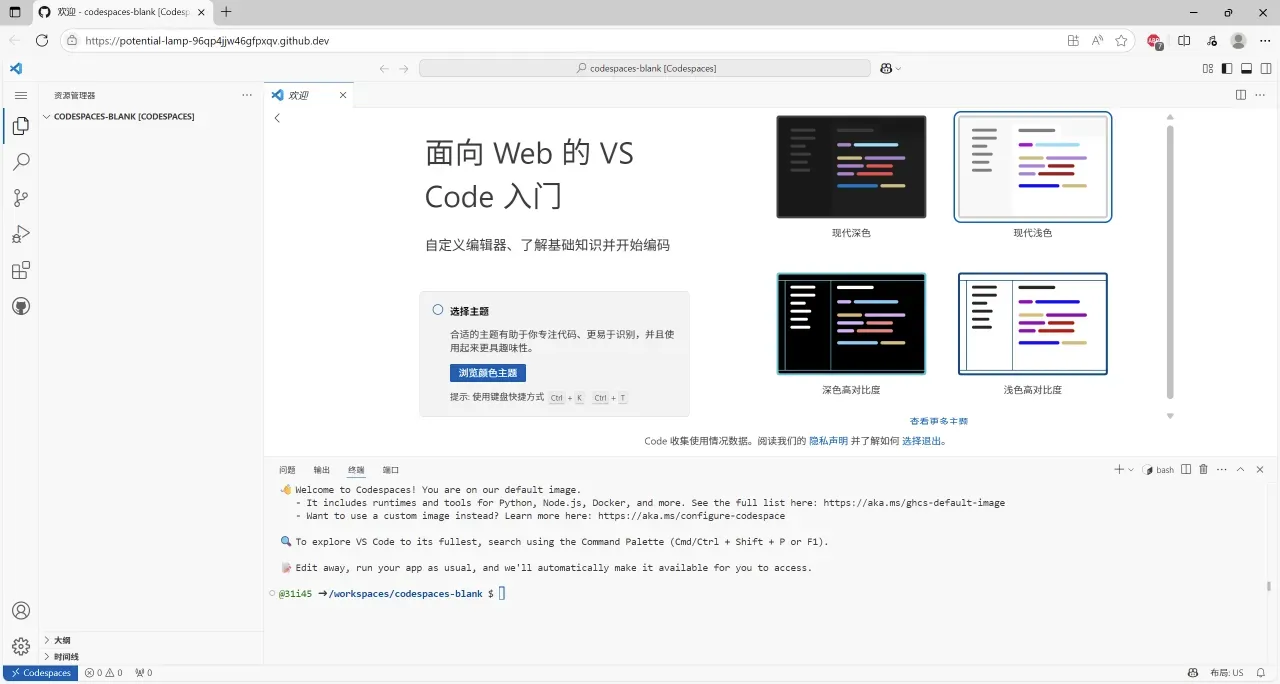Viewport: 1280px width, 684px height.
Task: Click the Copilot status icon in status bar
Action: point(1192,673)
